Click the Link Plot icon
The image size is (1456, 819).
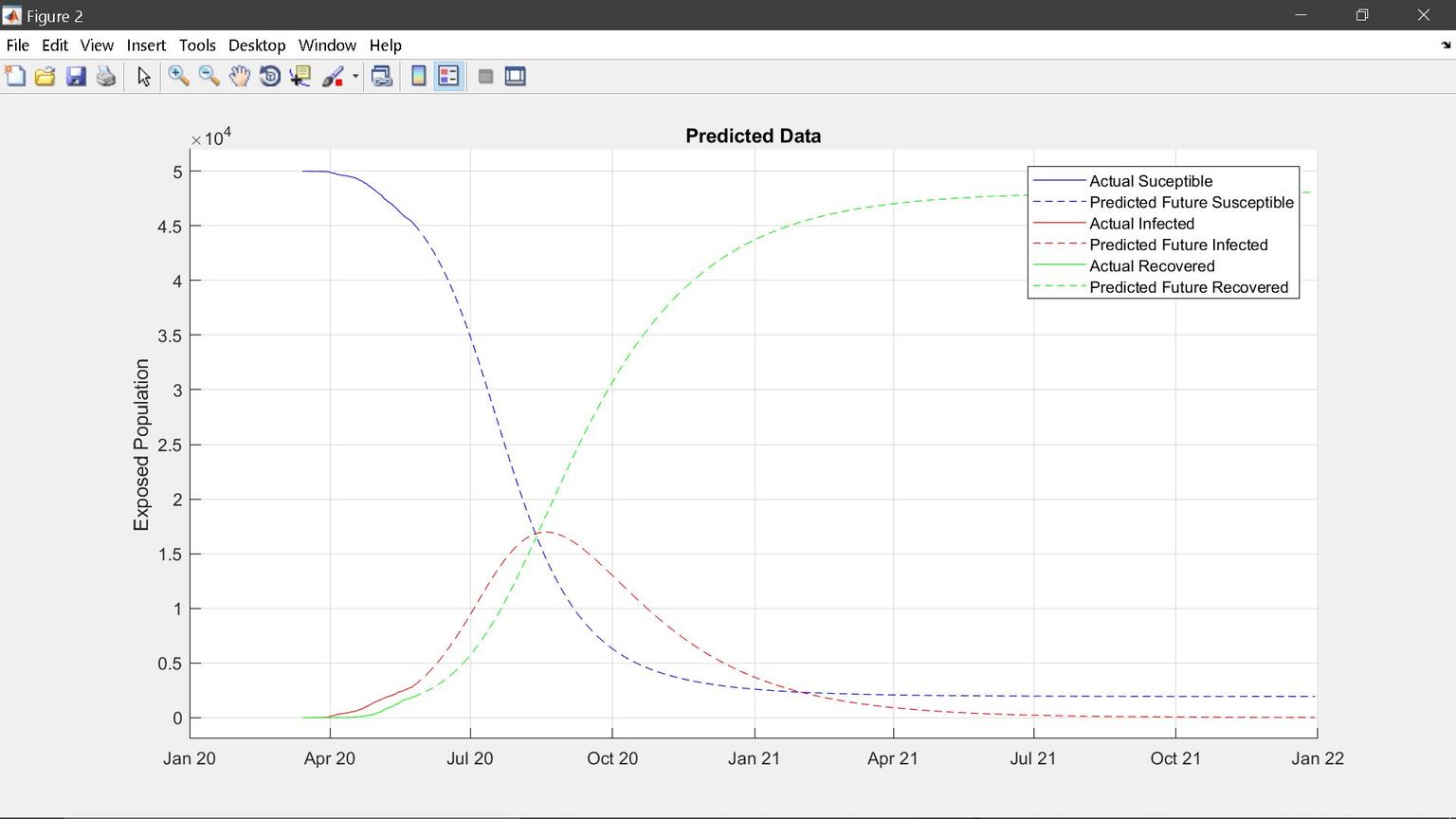(382, 76)
